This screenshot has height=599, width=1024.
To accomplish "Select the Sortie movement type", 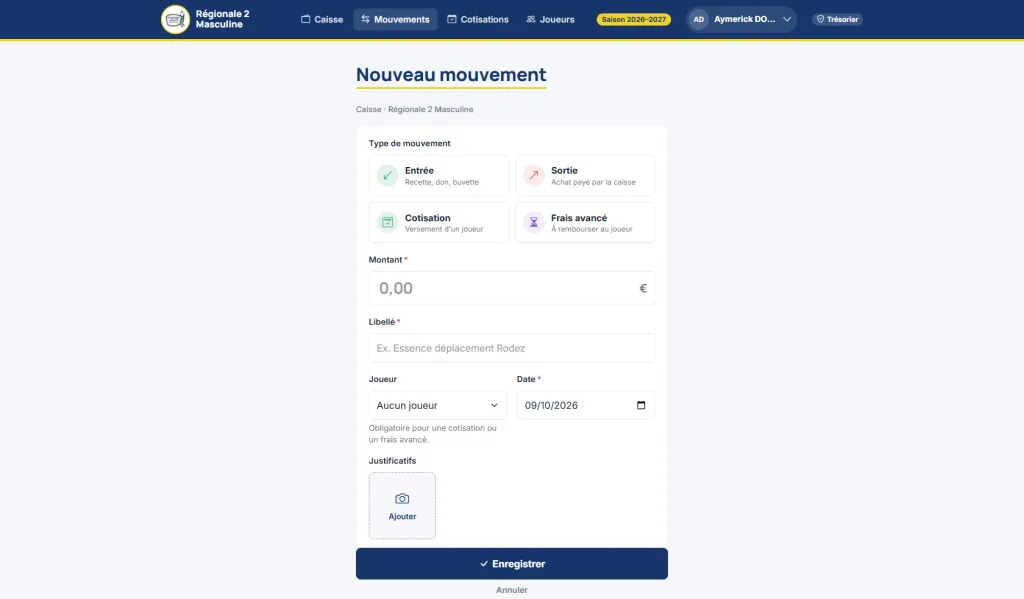I will (584, 175).
